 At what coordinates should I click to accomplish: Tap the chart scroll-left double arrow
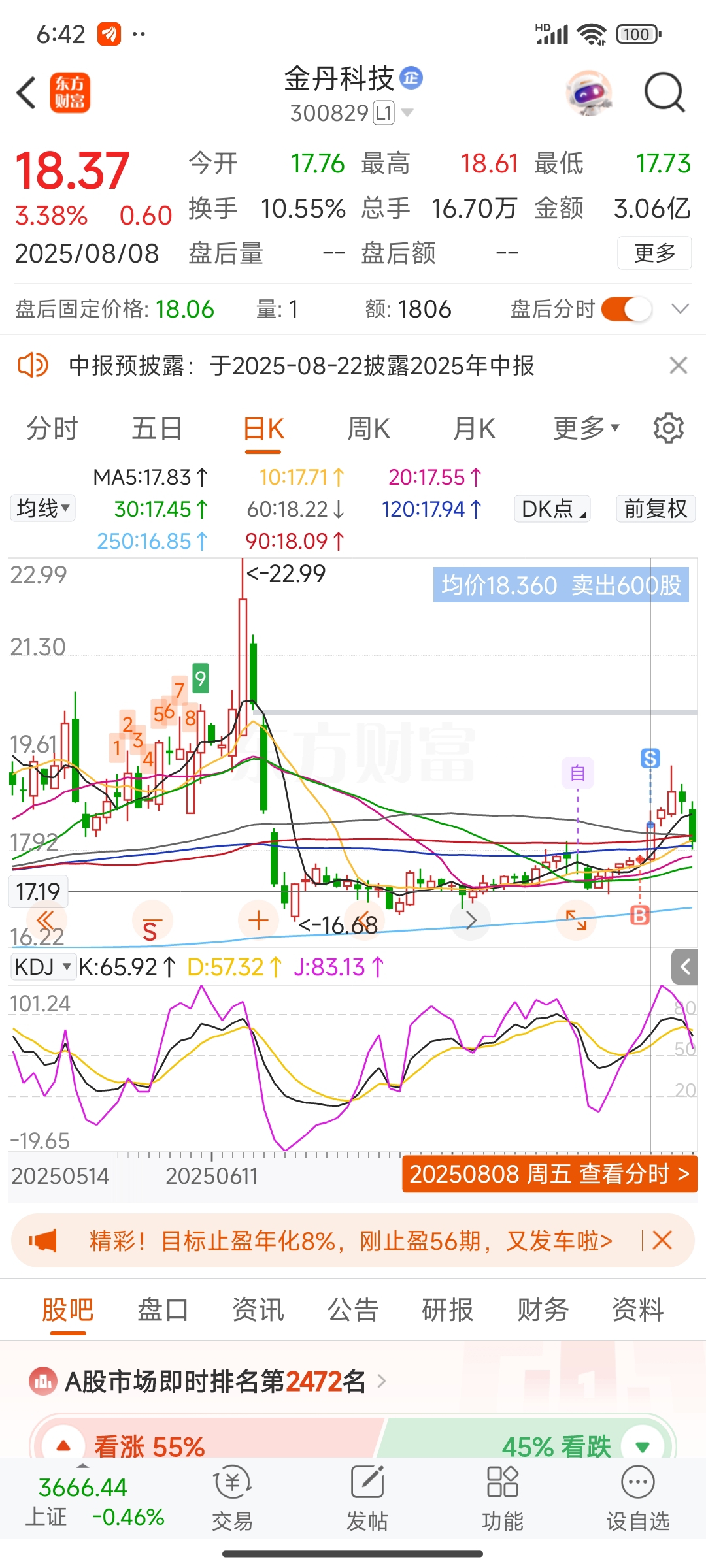tap(45, 920)
